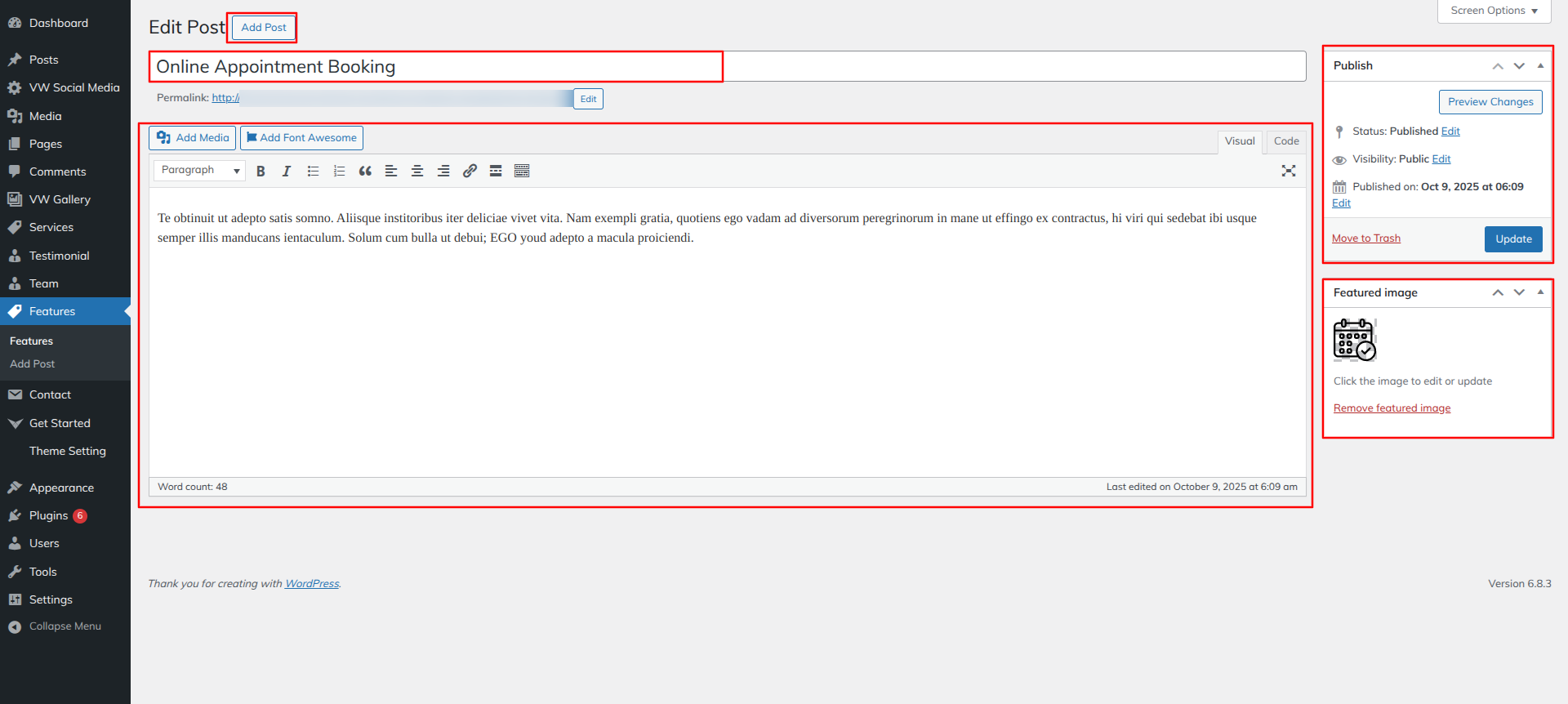Insert a numbered list
The width and height of the screenshot is (1568, 704).
coord(339,171)
